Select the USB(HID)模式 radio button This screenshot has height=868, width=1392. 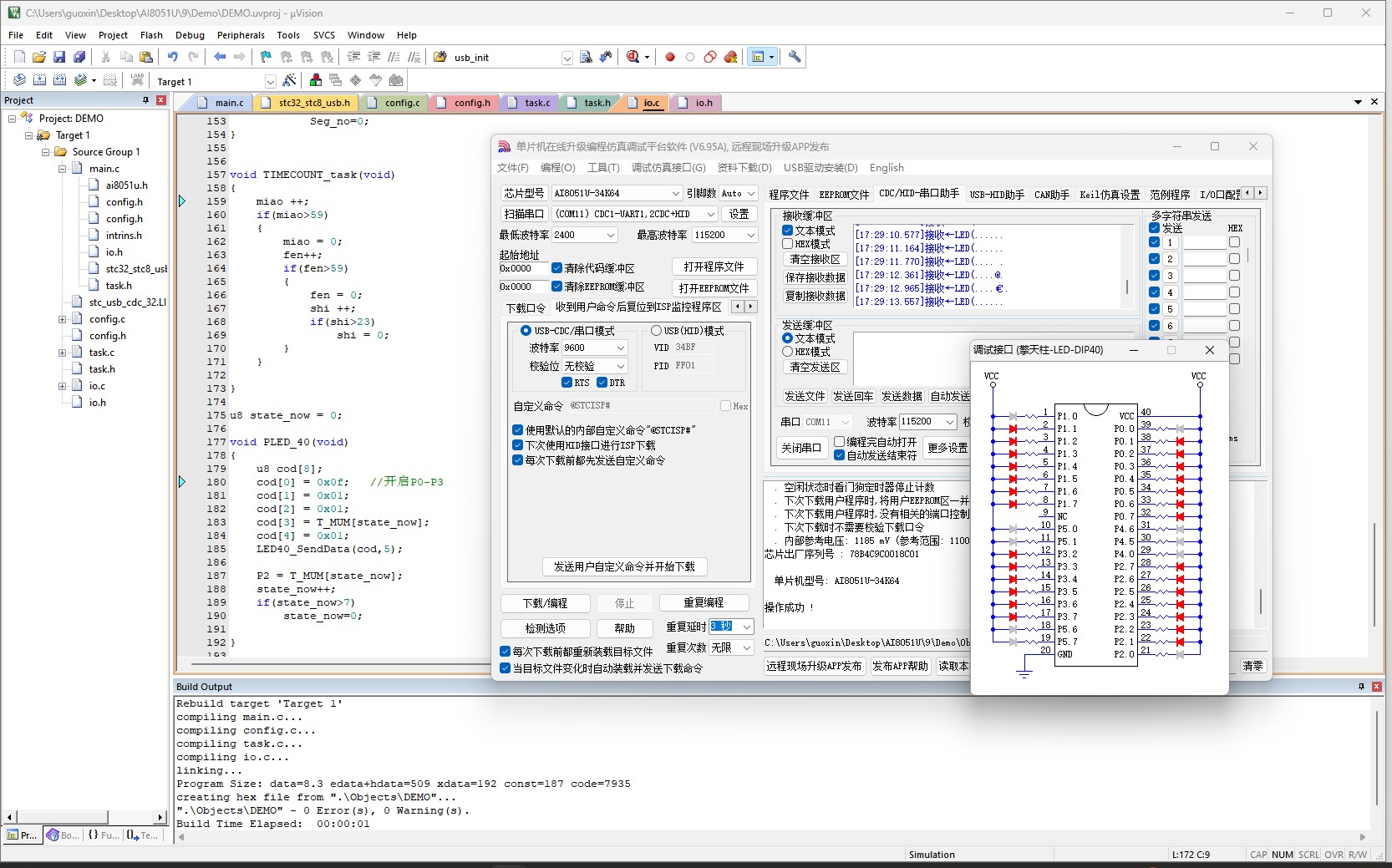click(x=656, y=331)
